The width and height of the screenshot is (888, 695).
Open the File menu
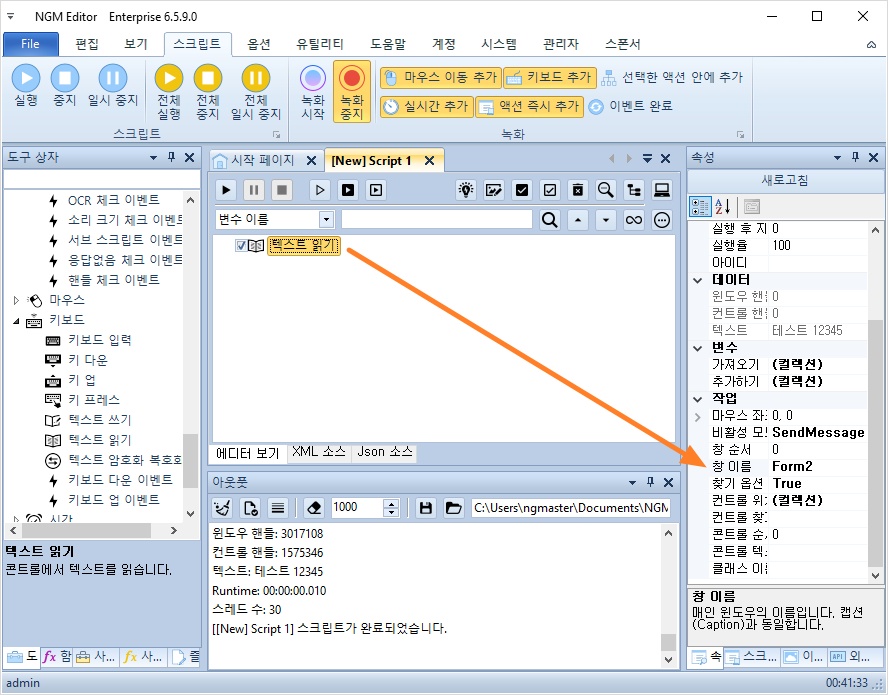click(31, 44)
